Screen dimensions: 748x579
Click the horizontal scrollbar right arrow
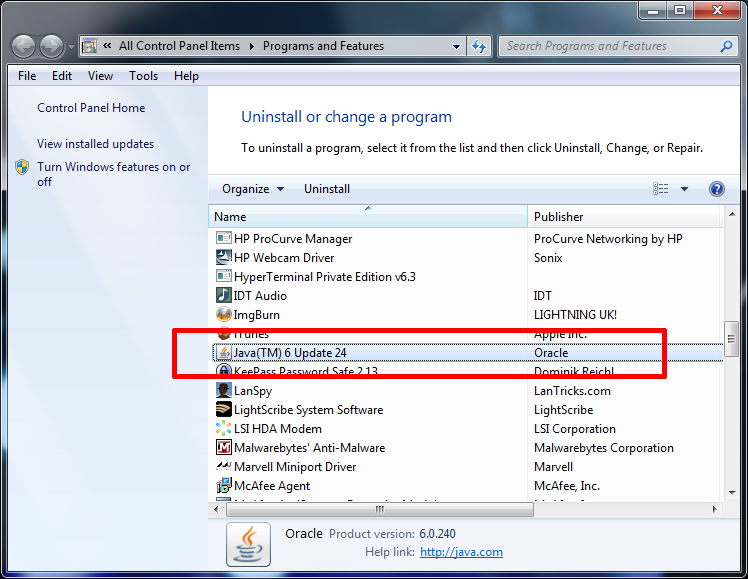point(714,509)
